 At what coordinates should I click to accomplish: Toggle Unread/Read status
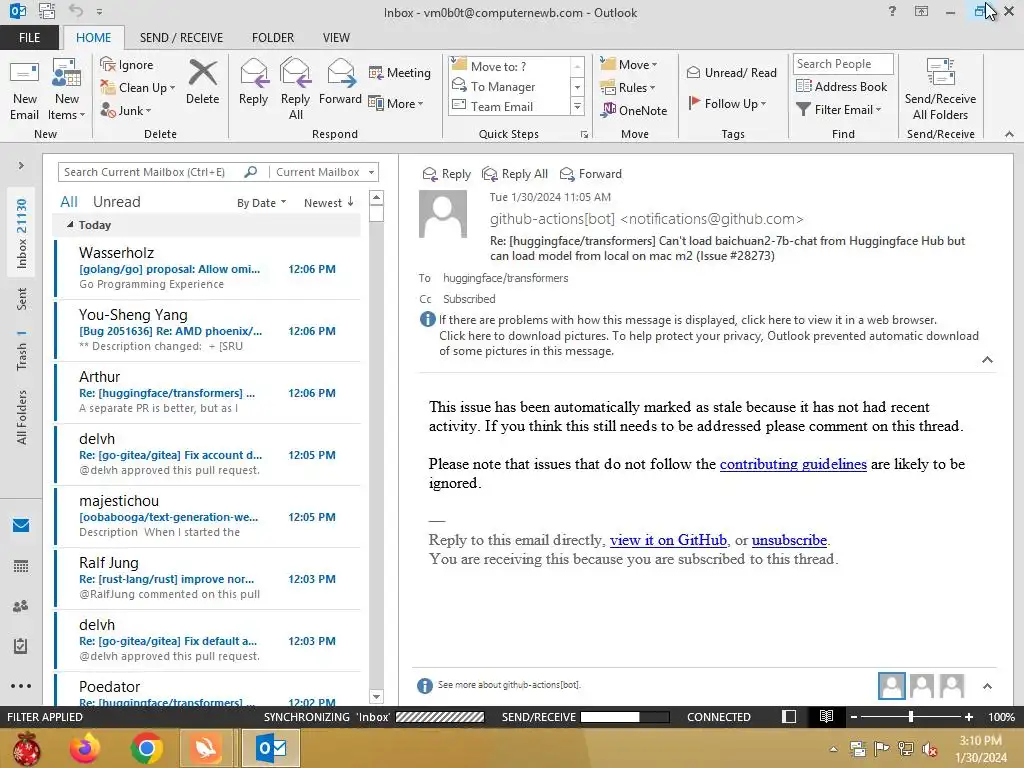tap(731, 72)
